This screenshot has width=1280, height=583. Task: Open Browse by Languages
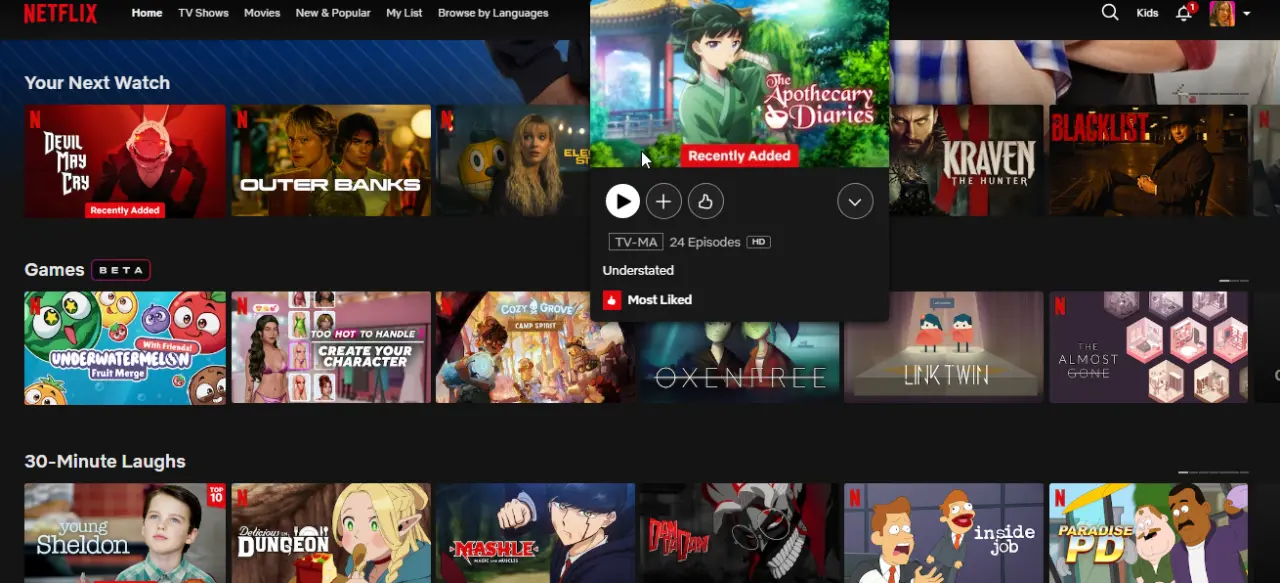(x=493, y=13)
